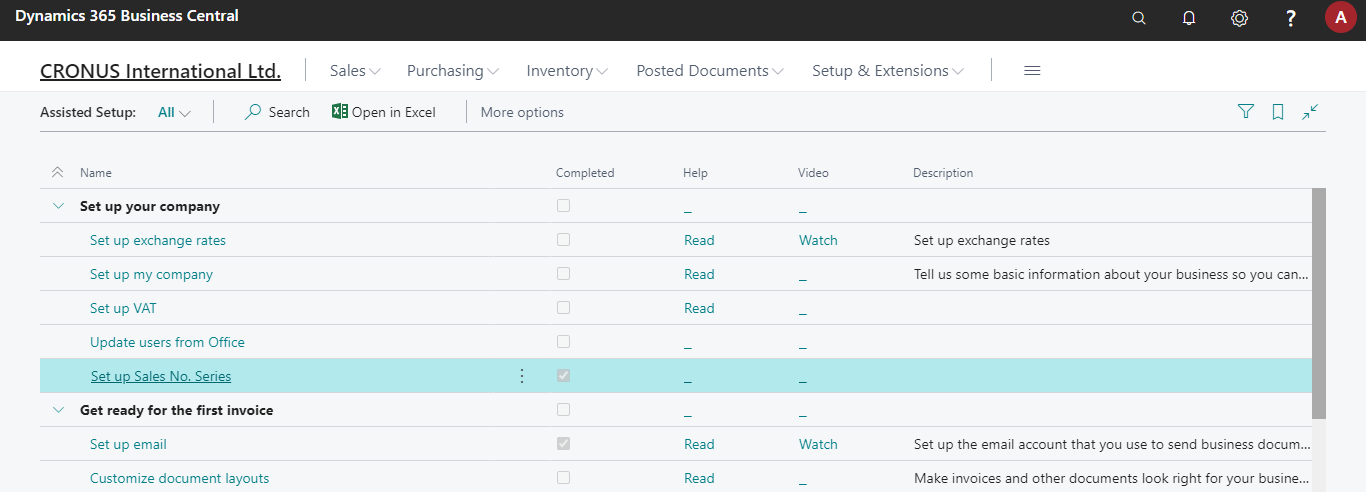Open Customize document layouts link
The height and width of the screenshot is (492, 1366).
(180, 478)
